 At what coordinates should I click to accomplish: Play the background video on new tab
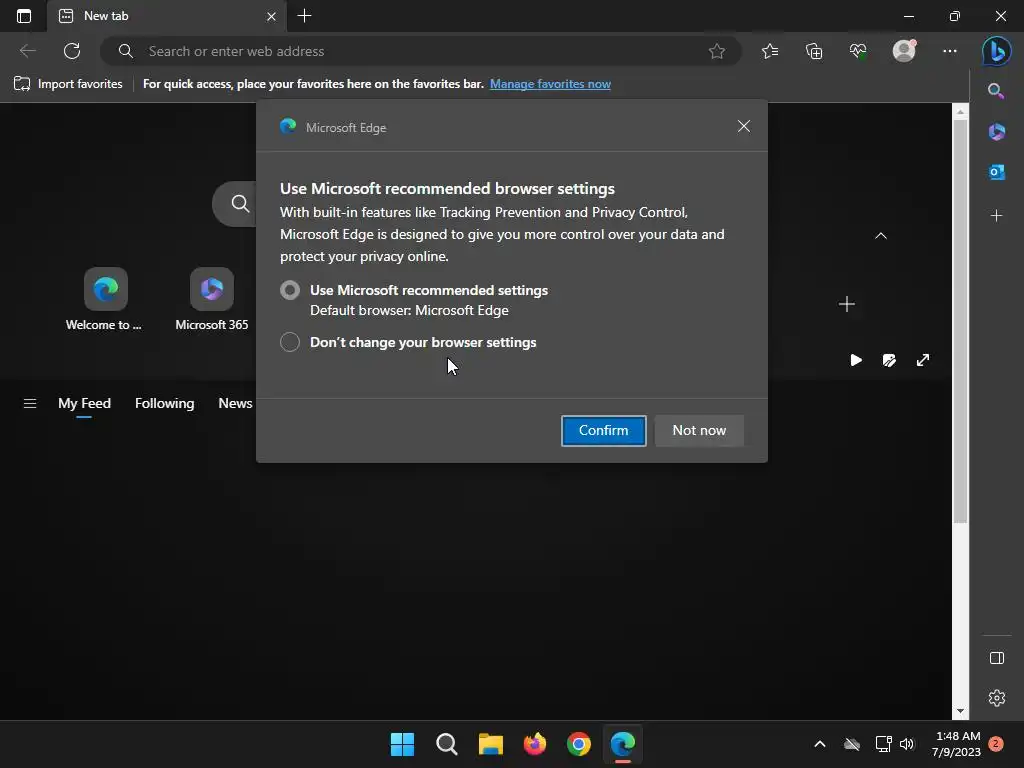point(856,360)
